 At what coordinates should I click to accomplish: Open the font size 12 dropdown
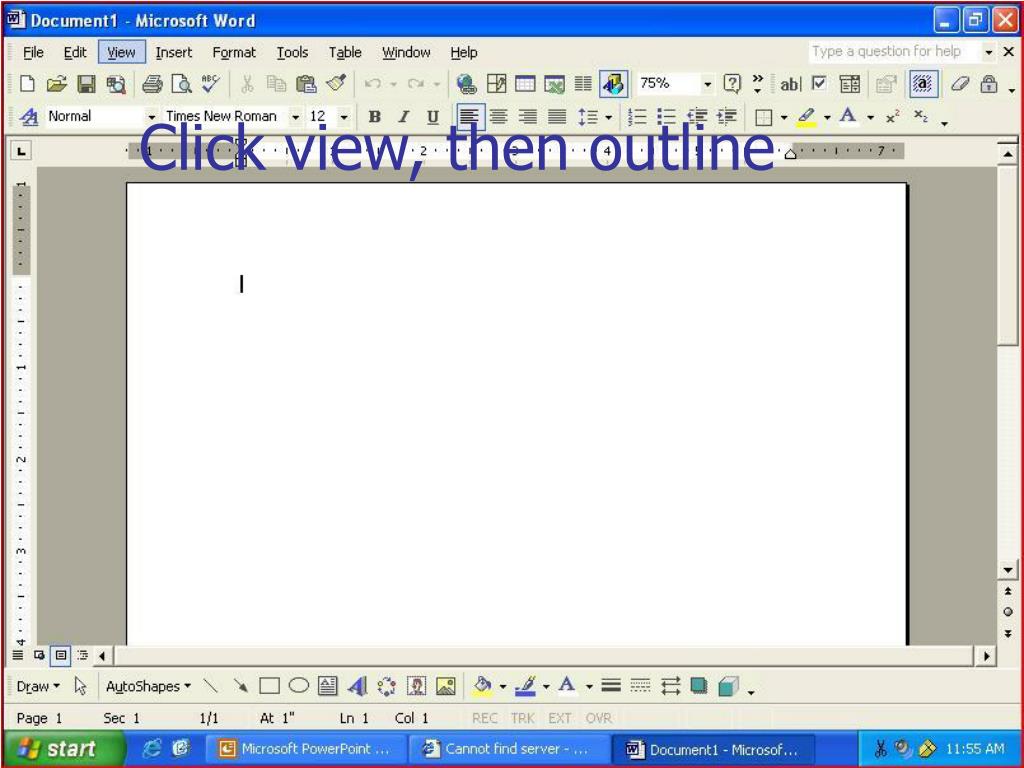pos(344,118)
